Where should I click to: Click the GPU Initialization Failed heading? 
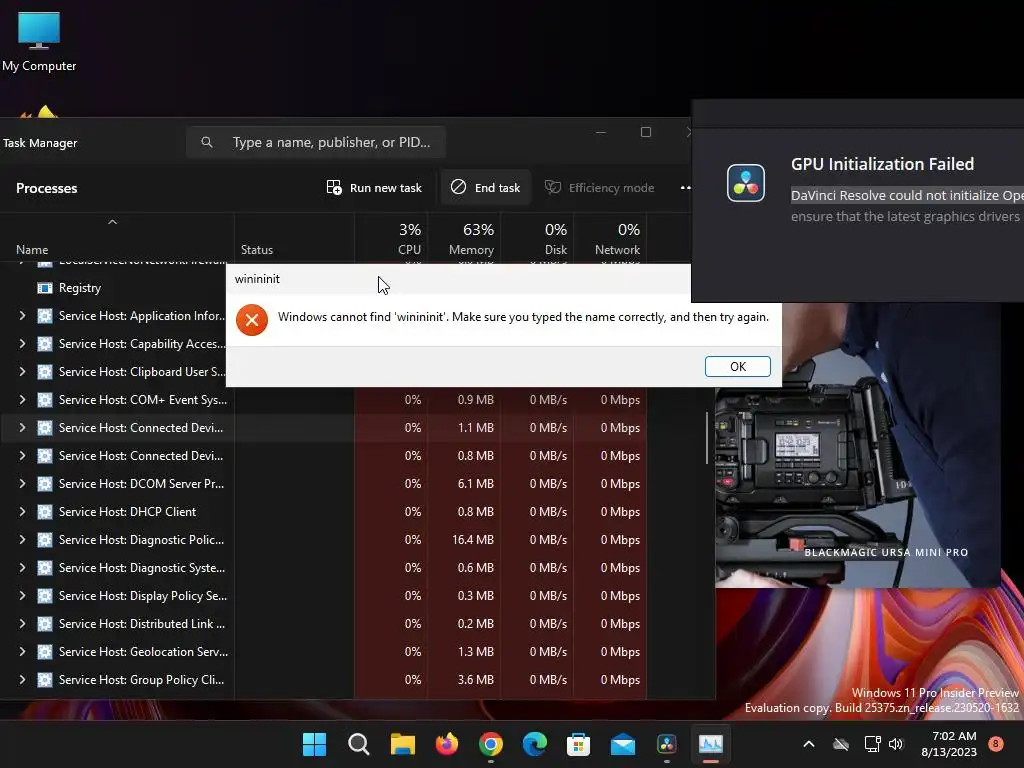click(x=882, y=164)
